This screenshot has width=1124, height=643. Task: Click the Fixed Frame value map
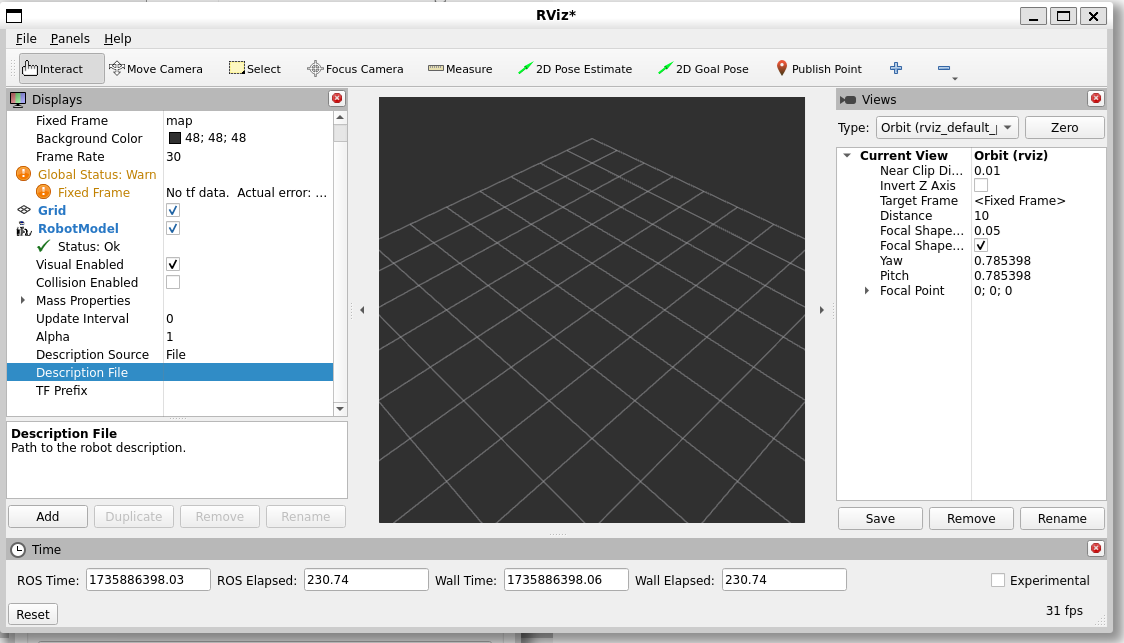click(179, 120)
